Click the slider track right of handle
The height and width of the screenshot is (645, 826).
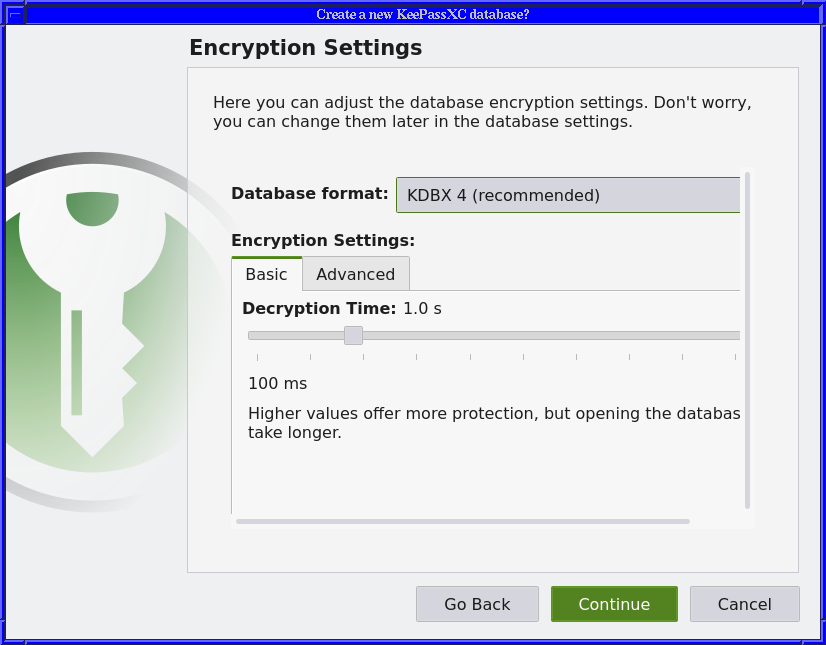pyautogui.click(x=551, y=336)
